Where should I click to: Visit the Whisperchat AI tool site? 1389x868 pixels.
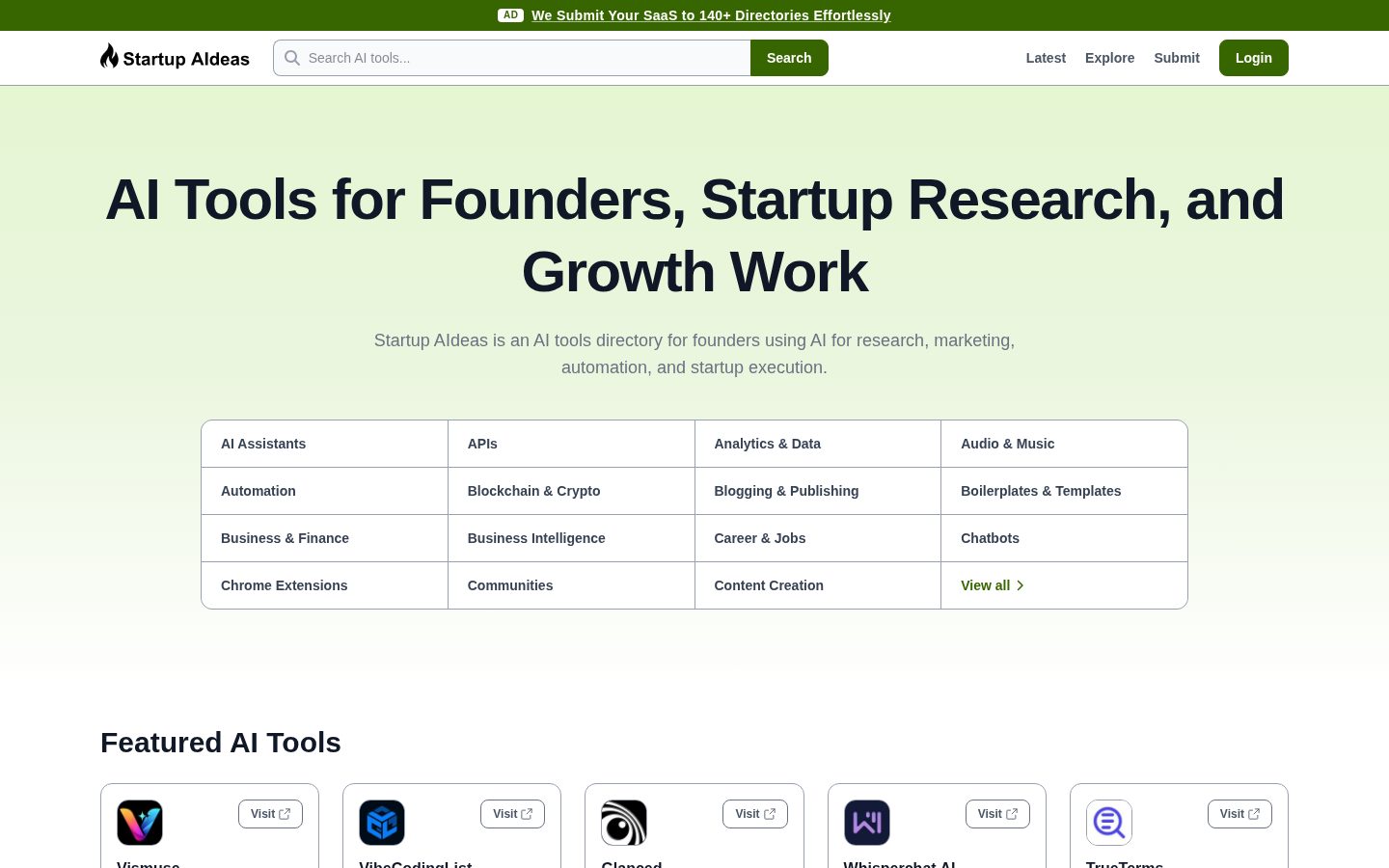[997, 814]
